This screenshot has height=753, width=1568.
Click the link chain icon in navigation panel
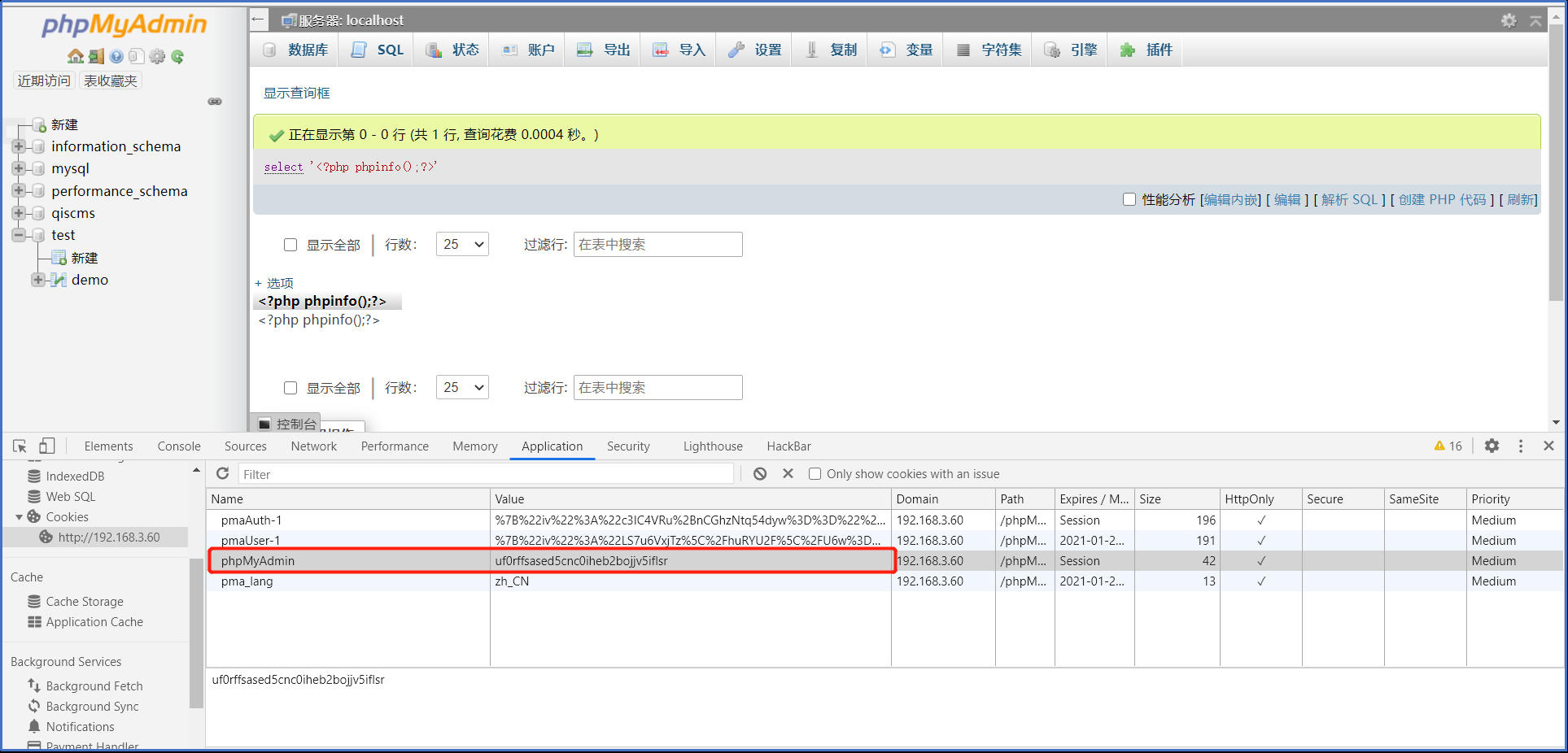click(x=215, y=102)
